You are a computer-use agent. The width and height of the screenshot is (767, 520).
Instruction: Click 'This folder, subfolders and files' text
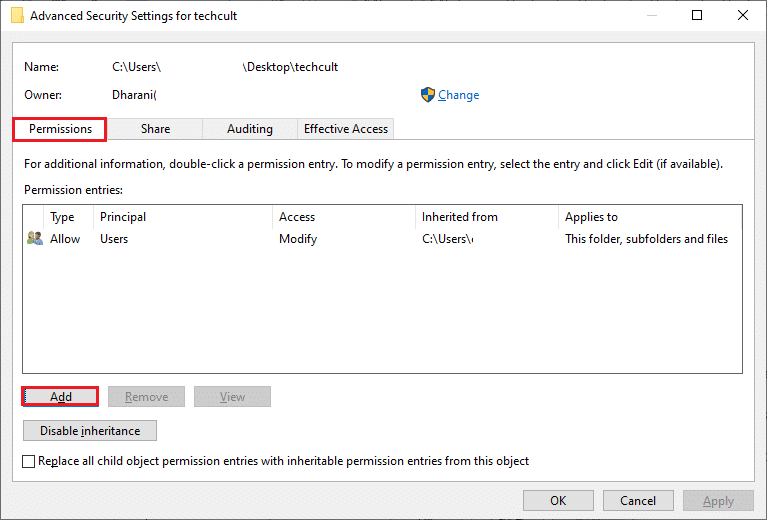point(646,239)
